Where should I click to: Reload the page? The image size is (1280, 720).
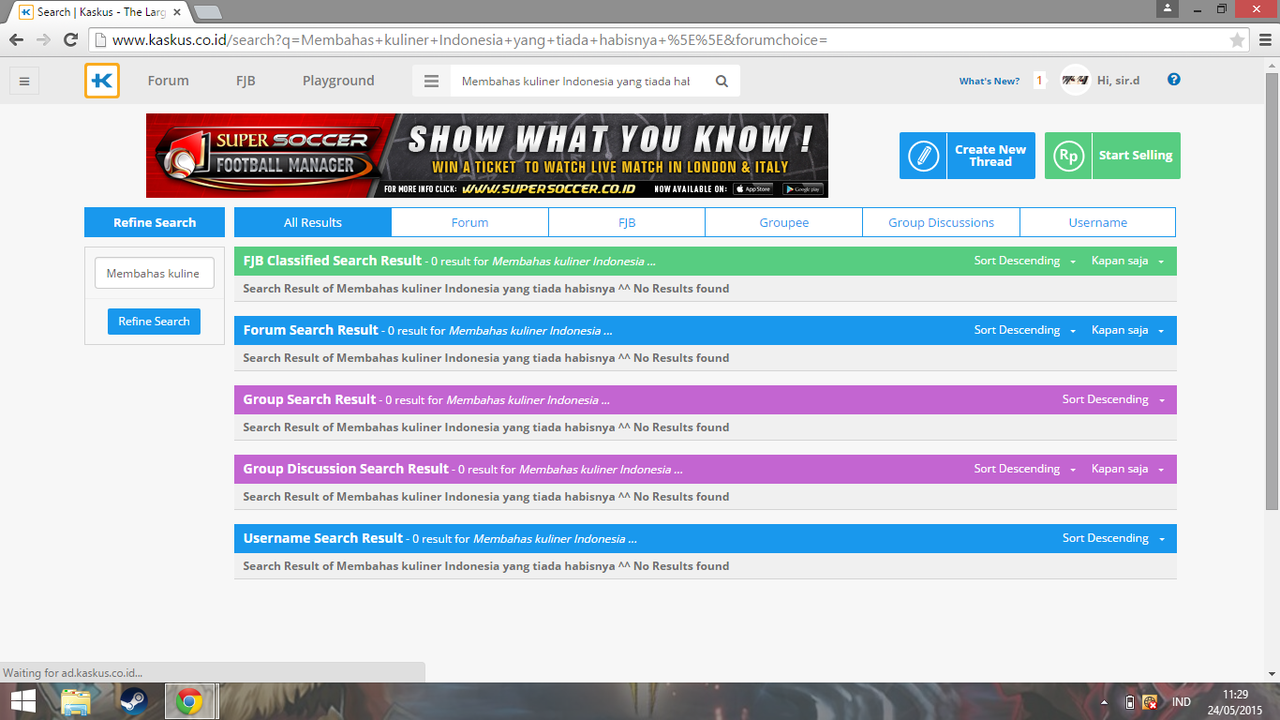70,40
